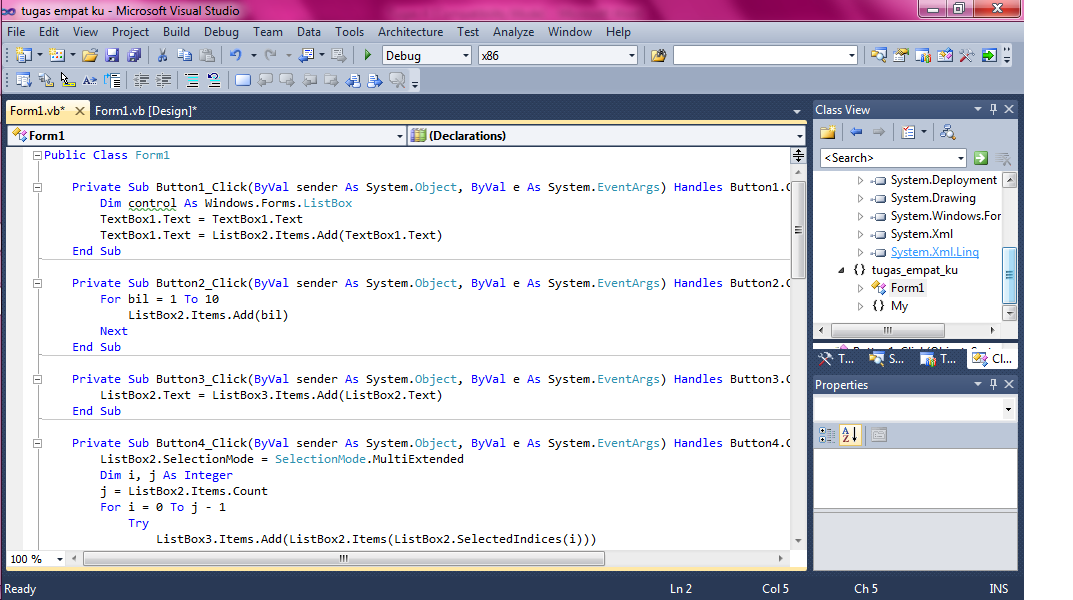
Task: Comment out the selected lines icon
Action: point(192,80)
